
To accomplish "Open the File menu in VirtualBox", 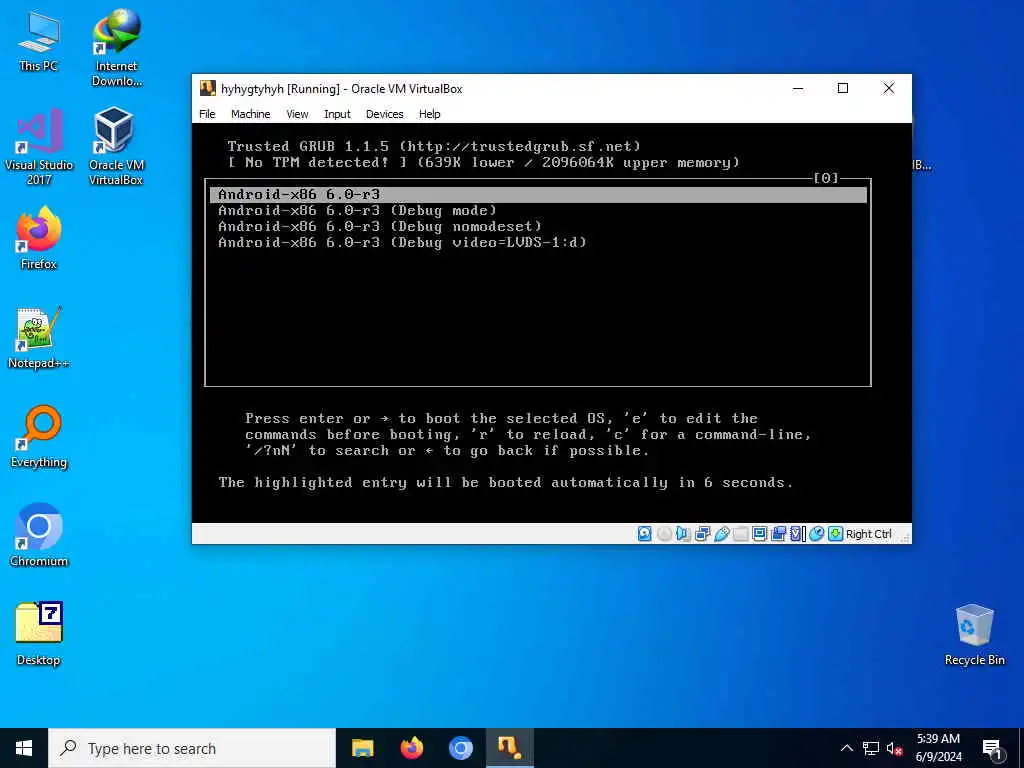I will tap(207, 114).
